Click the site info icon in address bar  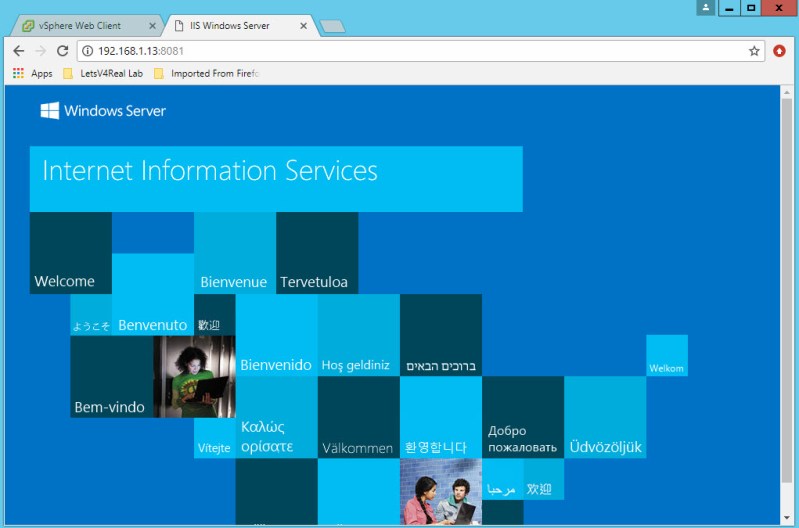87,51
